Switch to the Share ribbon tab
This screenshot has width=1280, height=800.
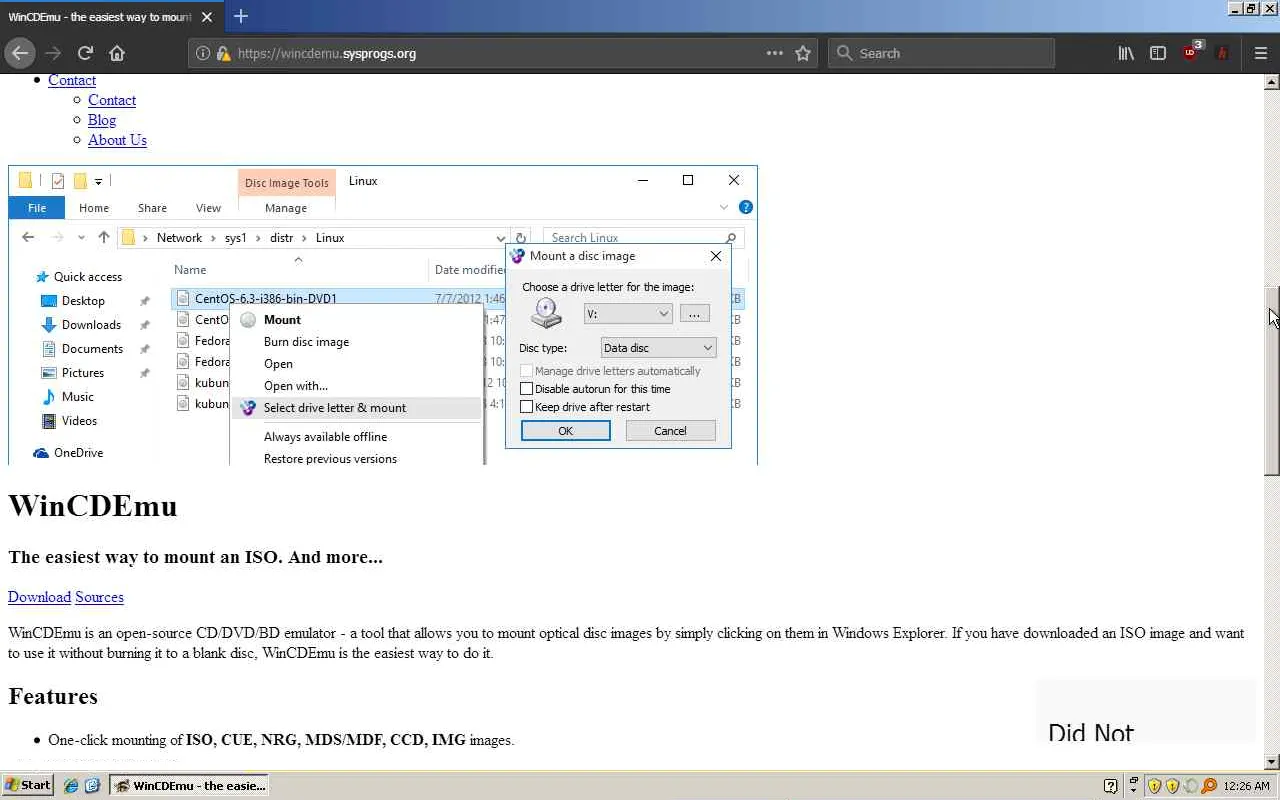[x=152, y=208]
